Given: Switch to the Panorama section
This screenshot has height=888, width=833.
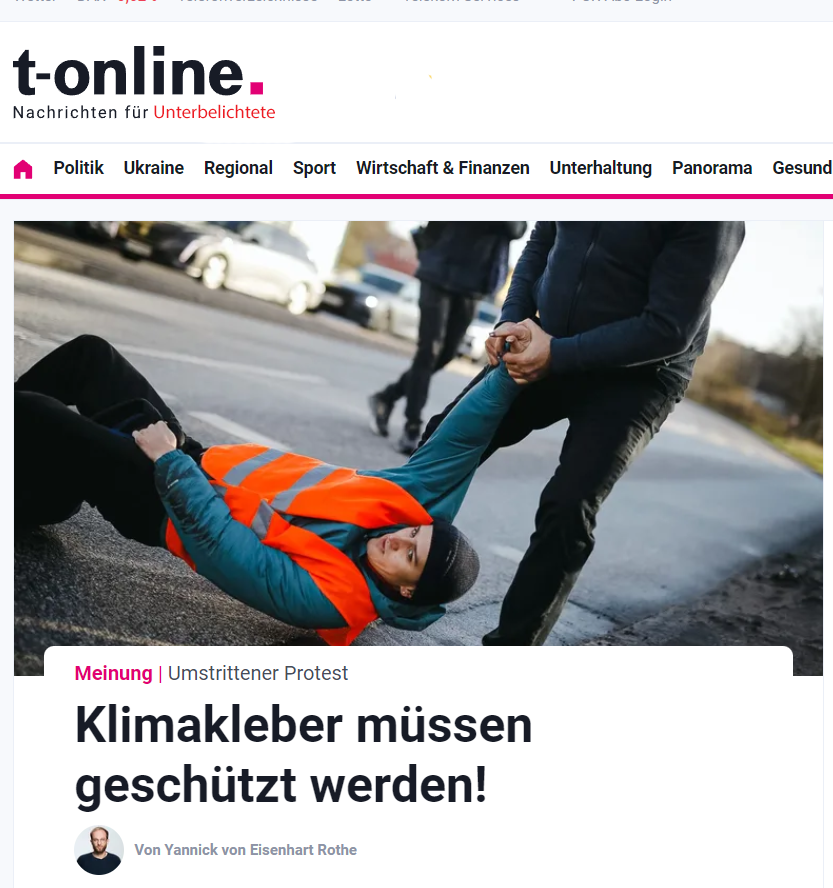Looking at the screenshot, I should pos(712,168).
